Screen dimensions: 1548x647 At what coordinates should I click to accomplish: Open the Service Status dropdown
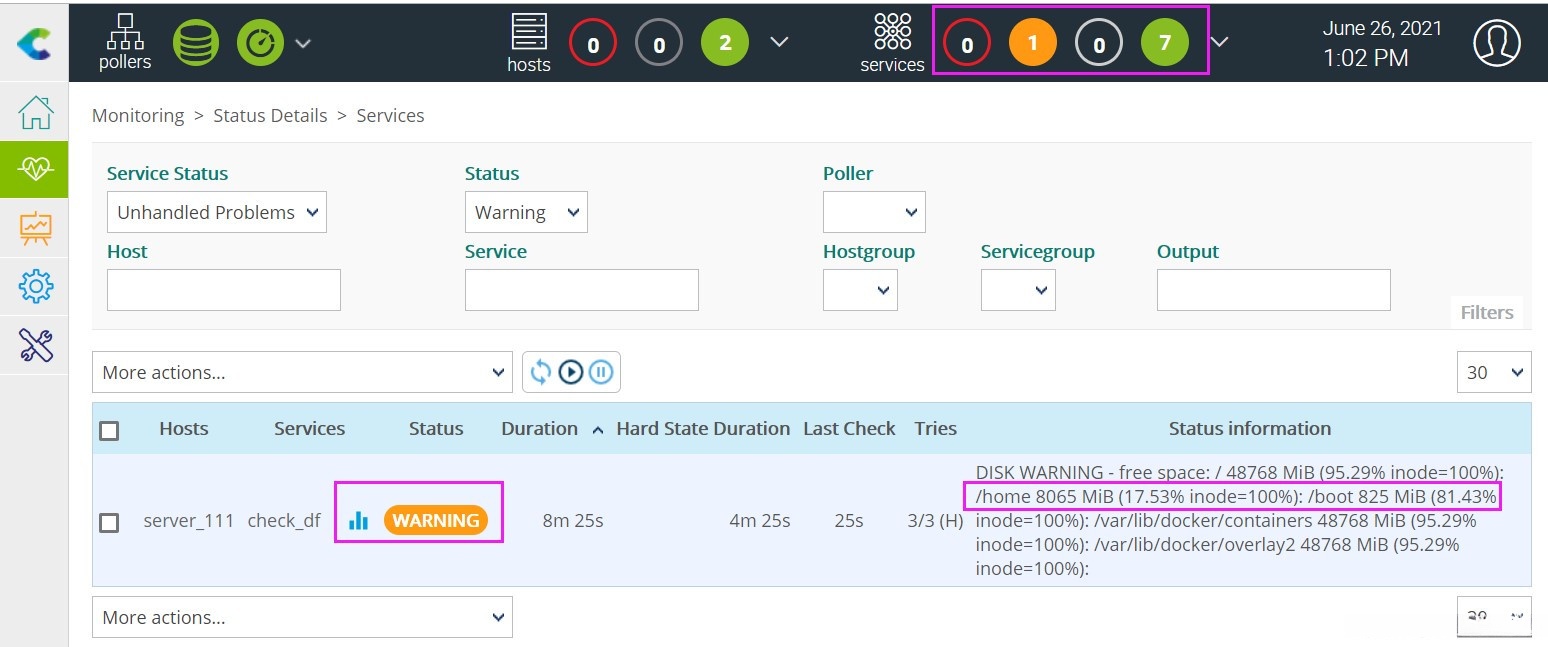(217, 212)
